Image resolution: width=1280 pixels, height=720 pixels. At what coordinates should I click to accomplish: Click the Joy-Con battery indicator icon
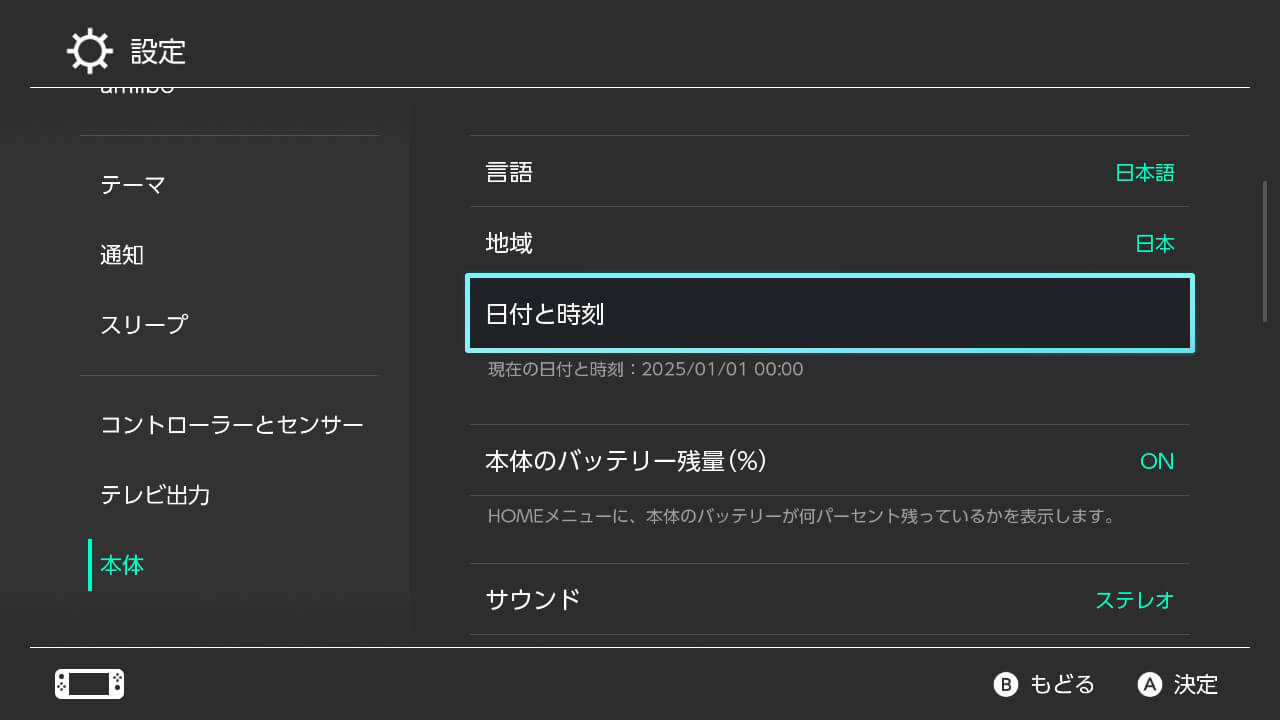pyautogui.click(x=88, y=684)
